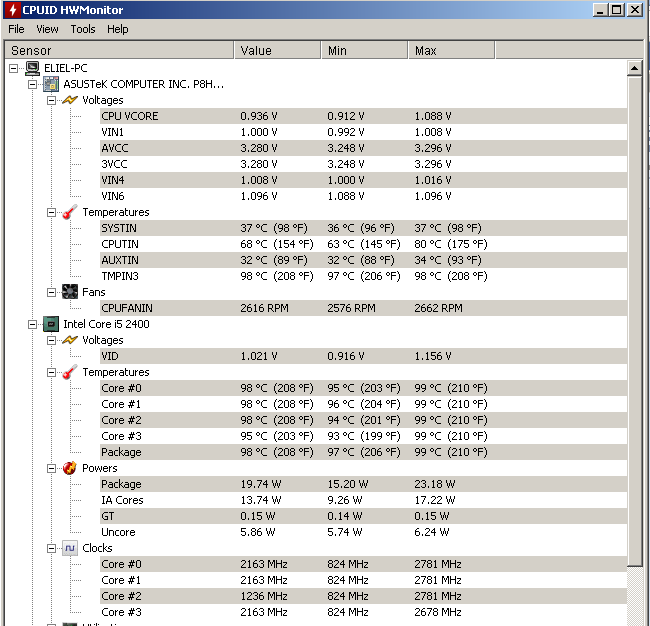The width and height of the screenshot is (650, 626).
Task: Select the AUXTIN temperature row
Action: (x=363, y=260)
